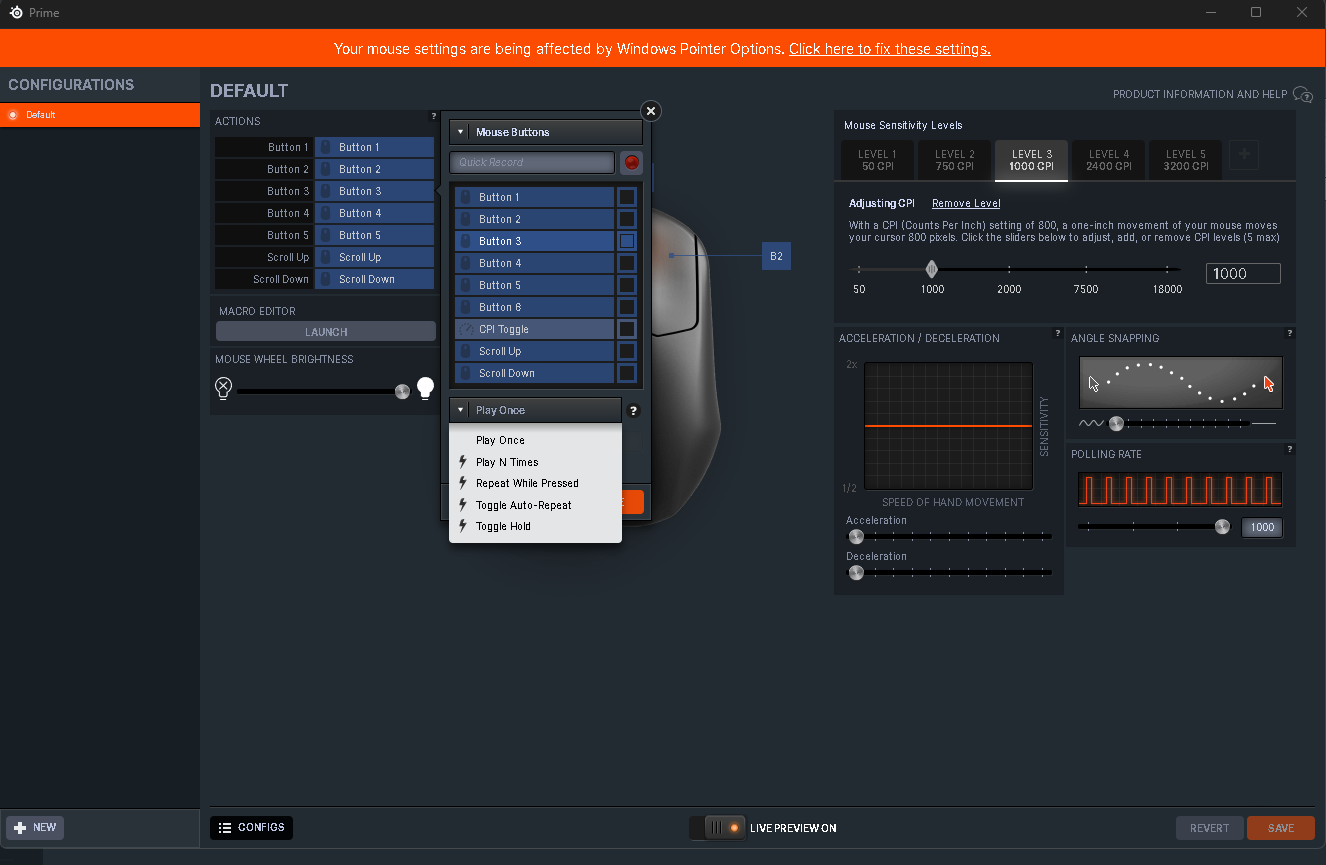
Task: Expand the Mouse Buttons category dropdown
Action: tap(546, 132)
